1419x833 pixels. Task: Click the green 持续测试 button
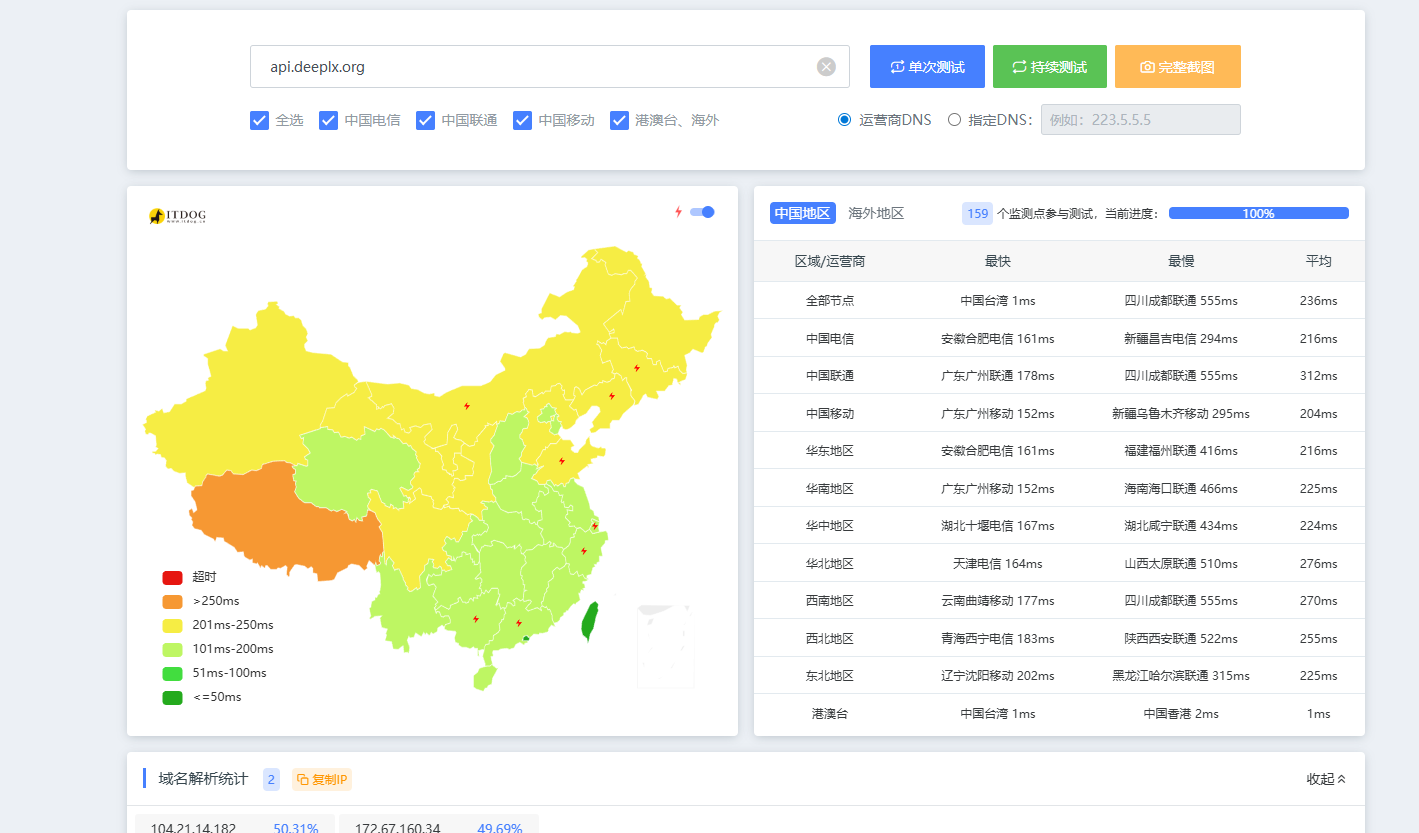click(1050, 67)
